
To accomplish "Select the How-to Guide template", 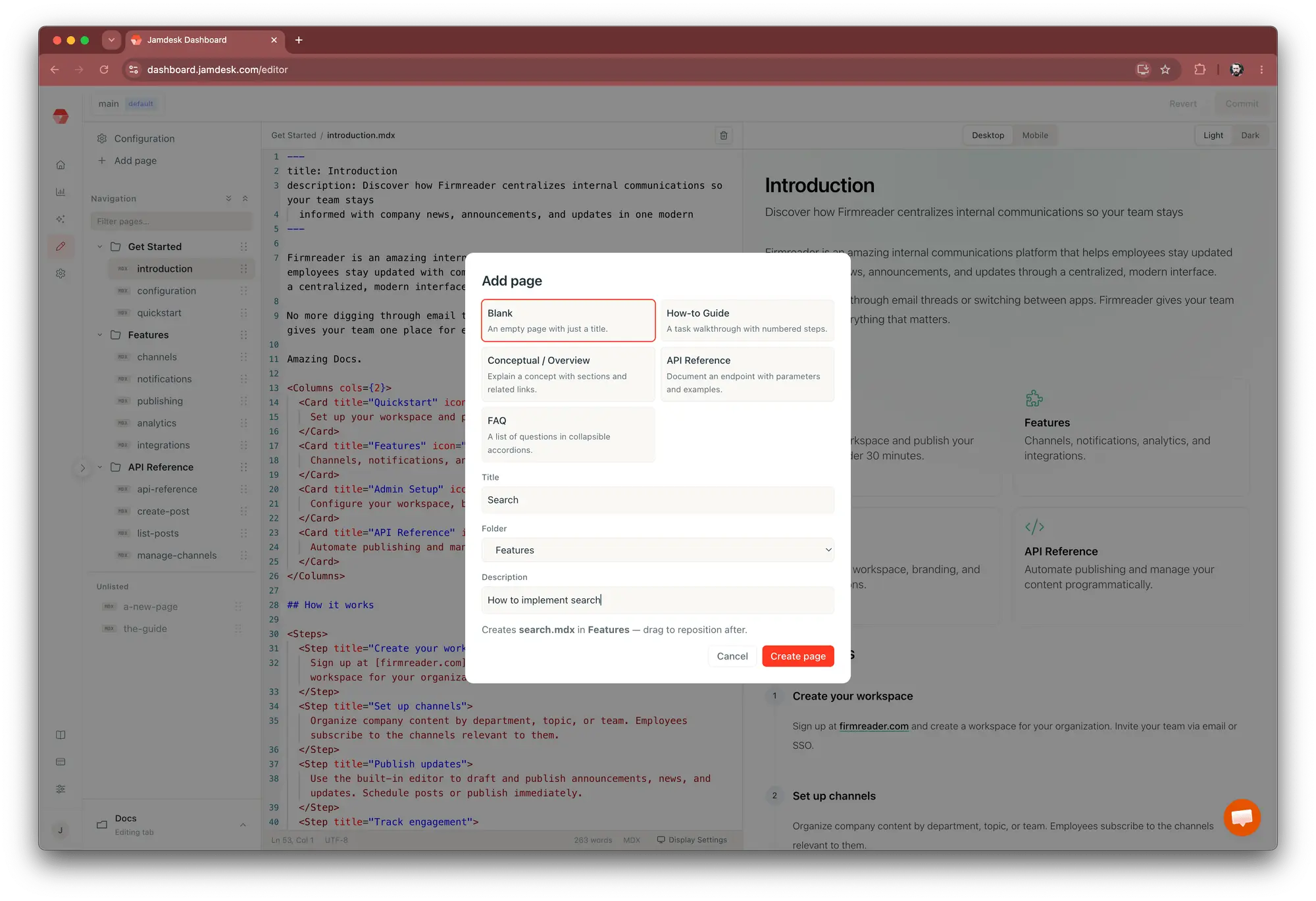I will click(747, 321).
